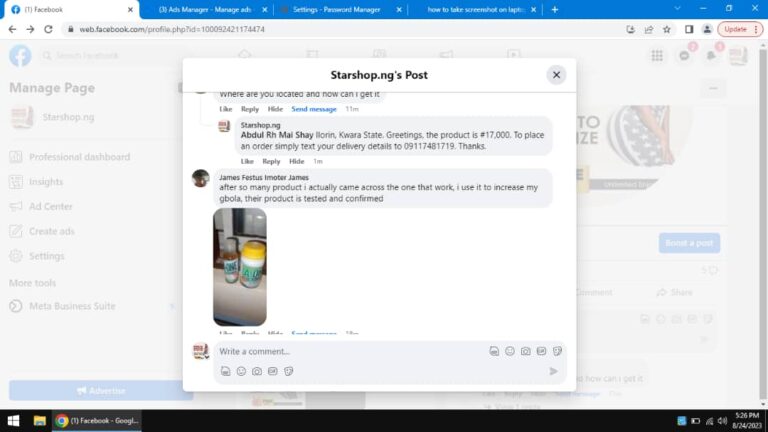This screenshot has width=768, height=432.
Task: Click the Abdul Rh Mai Shay mention
Action: (x=277, y=135)
